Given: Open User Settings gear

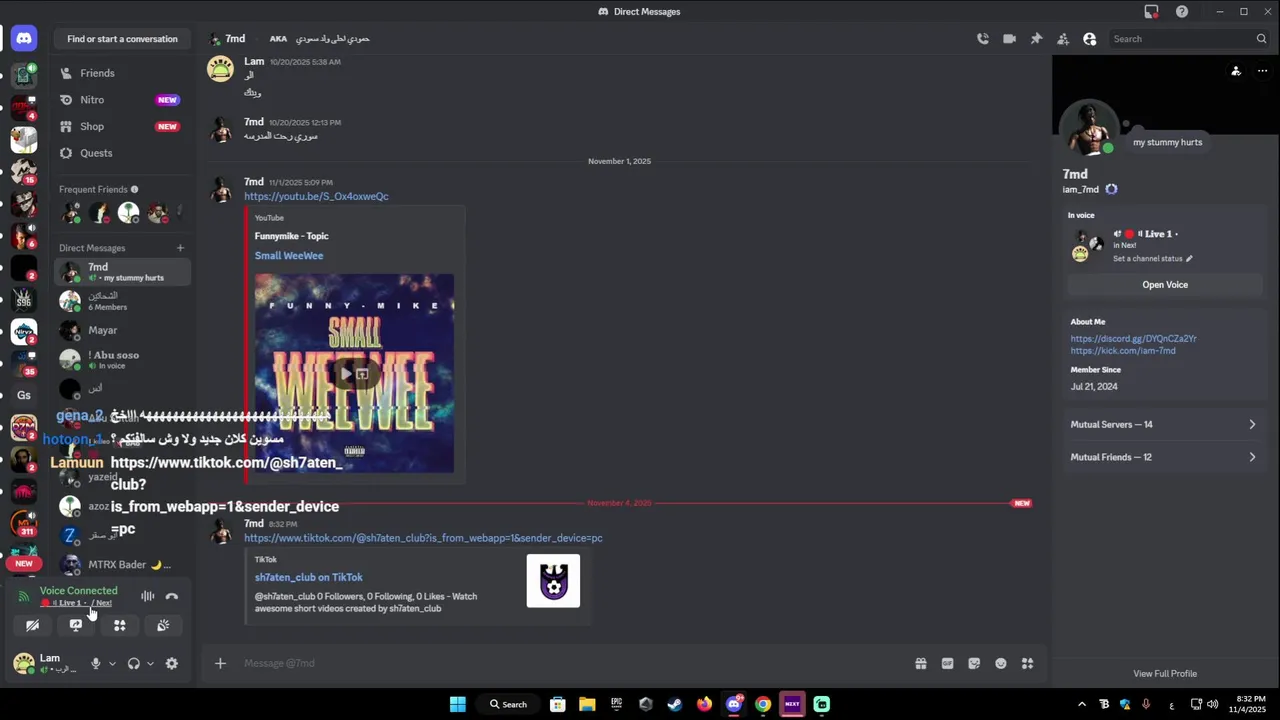Looking at the screenshot, I should tap(172, 663).
